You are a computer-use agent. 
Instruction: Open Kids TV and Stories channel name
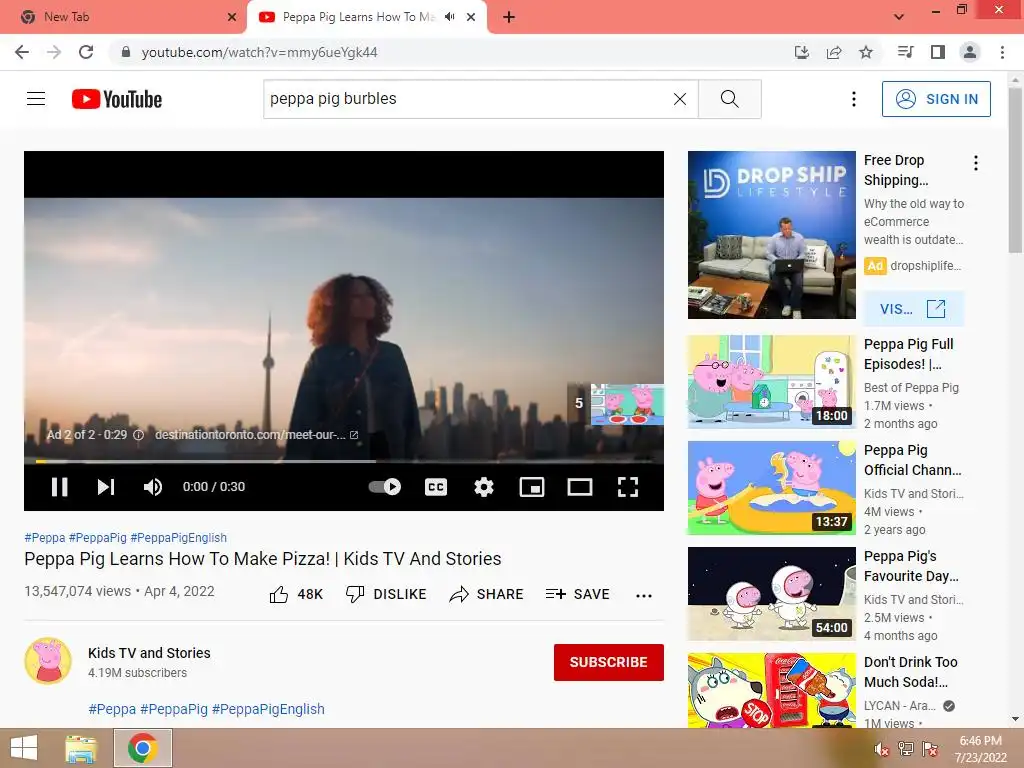149,653
